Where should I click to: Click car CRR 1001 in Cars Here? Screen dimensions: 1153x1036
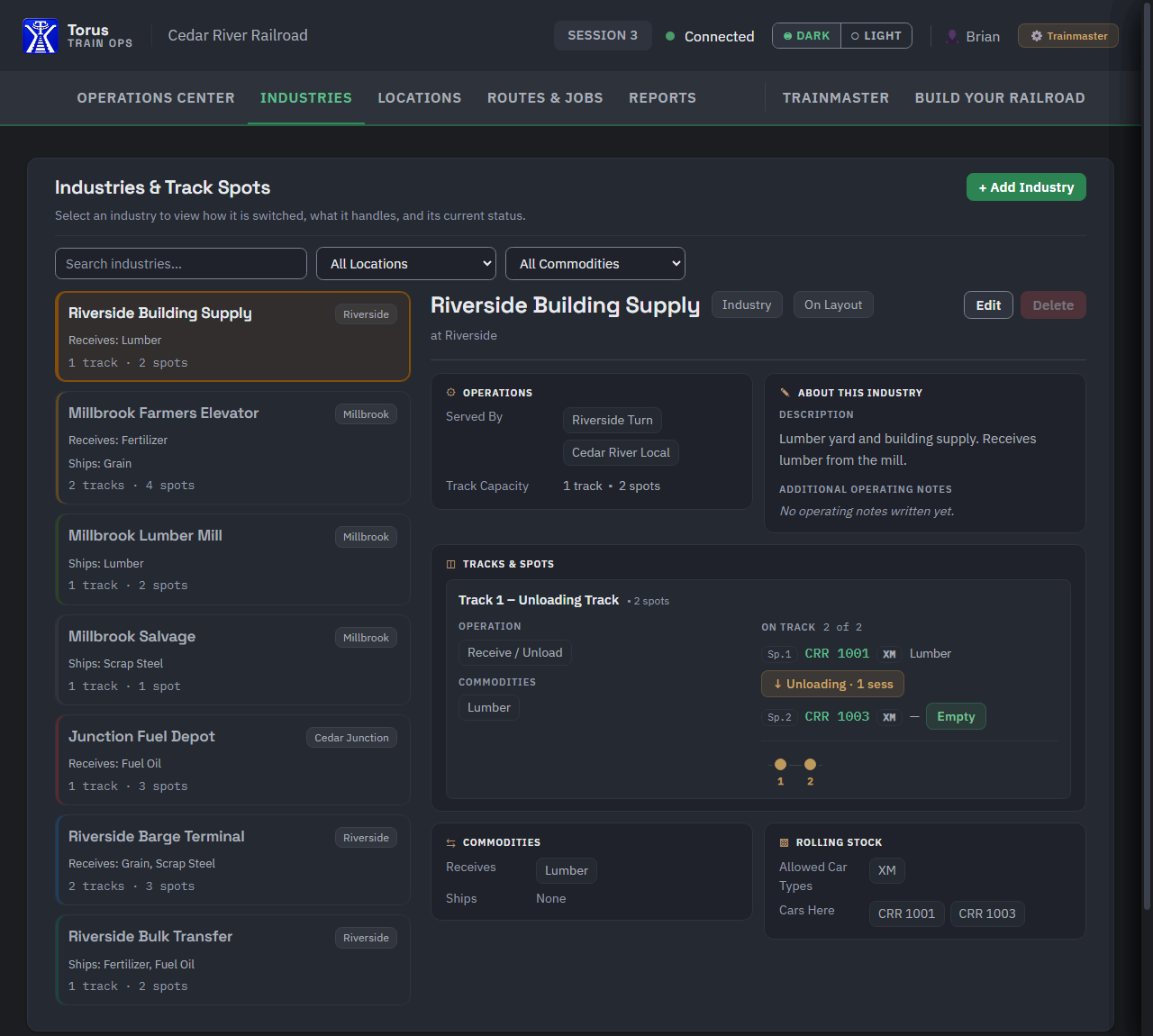(x=907, y=913)
